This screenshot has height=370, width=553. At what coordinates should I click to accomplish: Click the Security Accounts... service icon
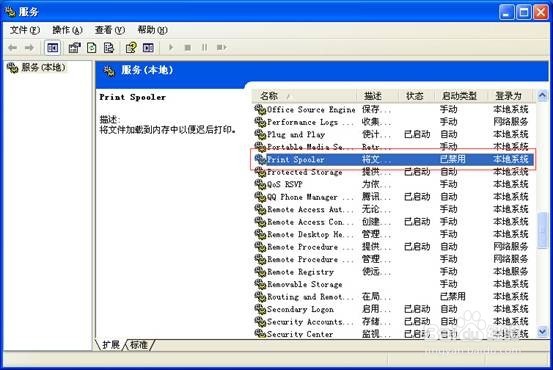(x=260, y=322)
